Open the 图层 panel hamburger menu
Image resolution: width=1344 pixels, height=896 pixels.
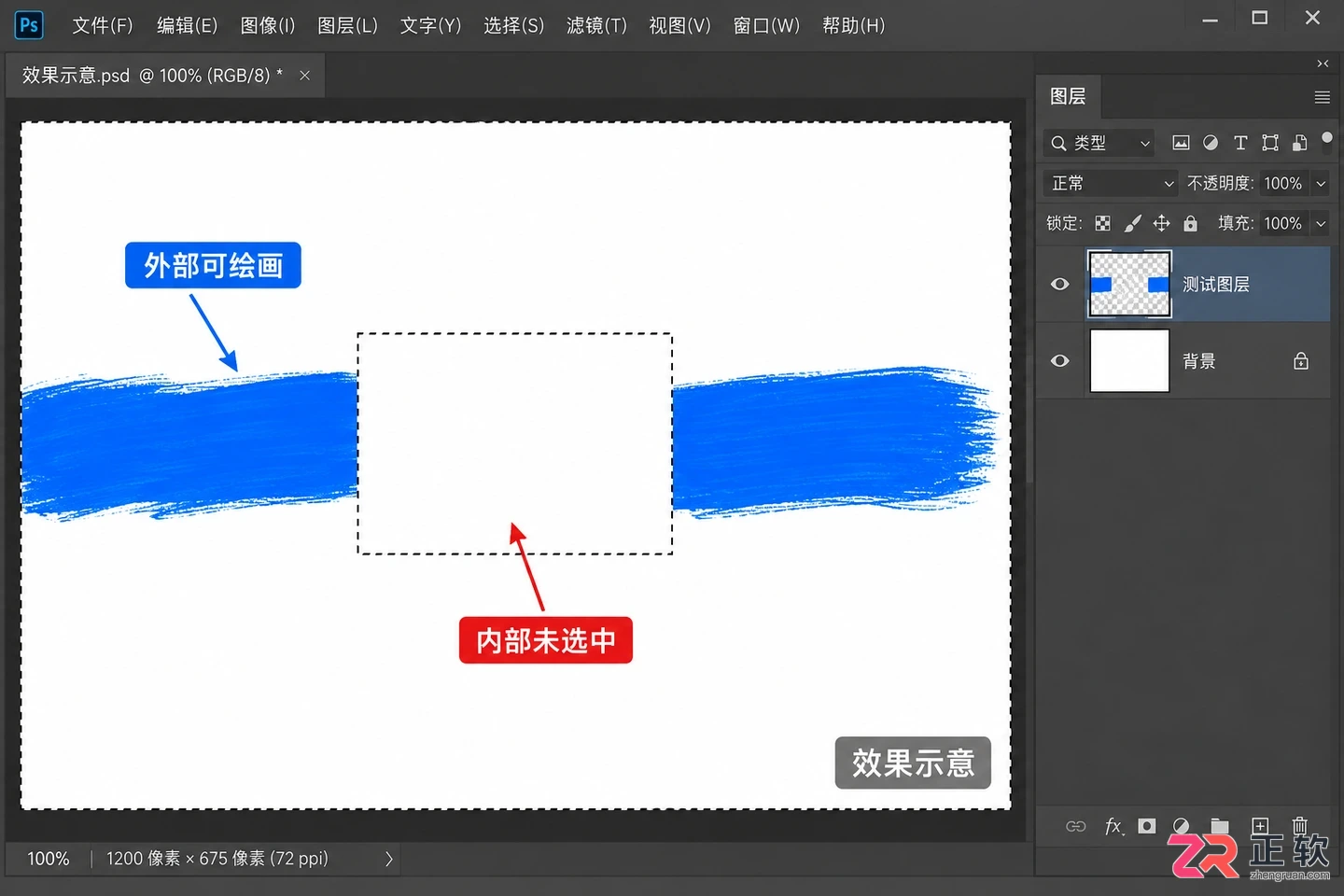(x=1322, y=97)
